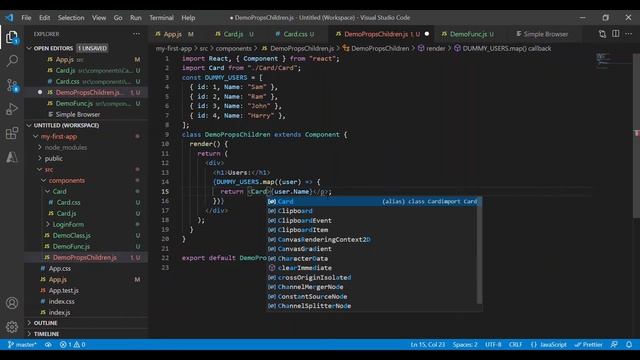Click the Spaces: 2 indentation status
640x360 pixels.
click(x=465, y=344)
